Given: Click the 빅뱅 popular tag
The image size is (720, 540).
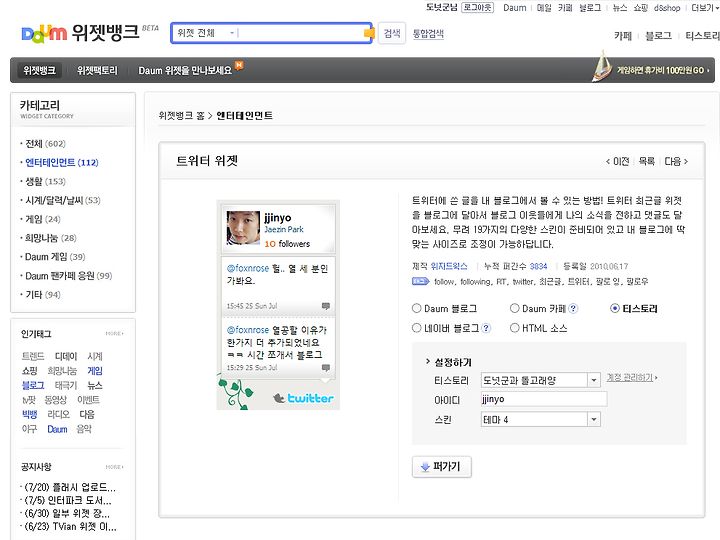Looking at the screenshot, I should click(x=29, y=414).
